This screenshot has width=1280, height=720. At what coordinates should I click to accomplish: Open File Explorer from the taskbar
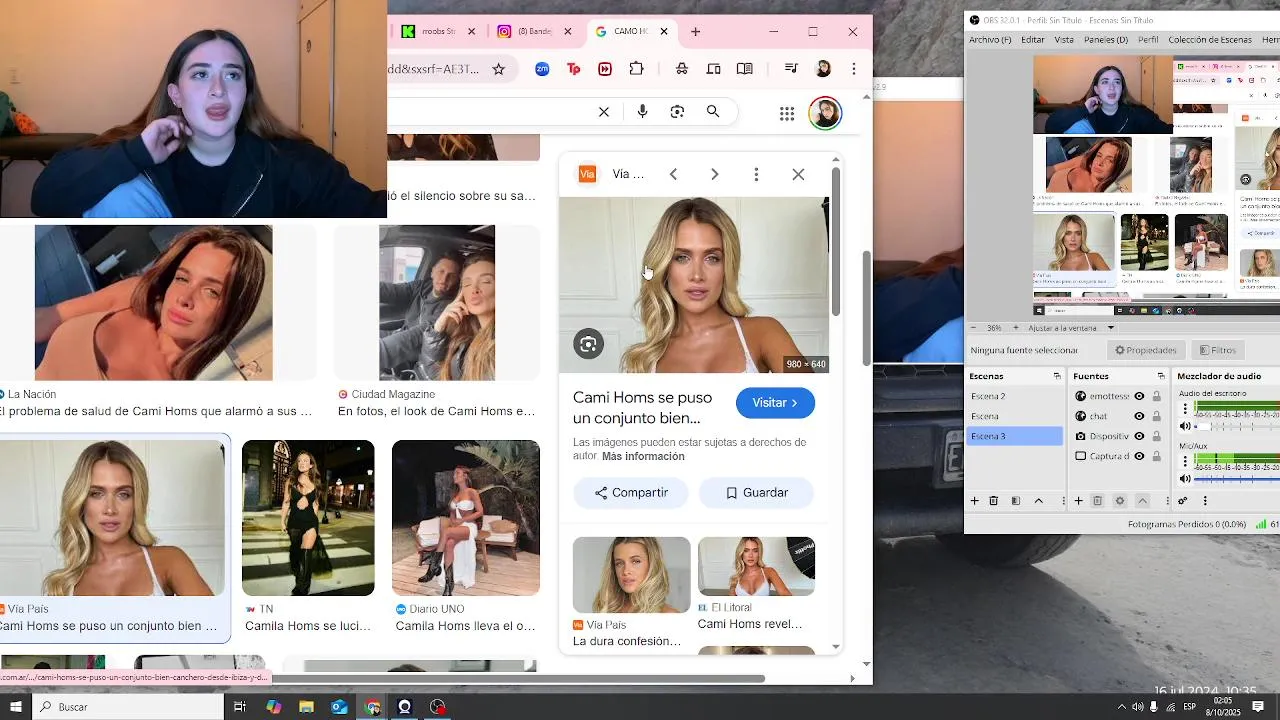point(306,707)
